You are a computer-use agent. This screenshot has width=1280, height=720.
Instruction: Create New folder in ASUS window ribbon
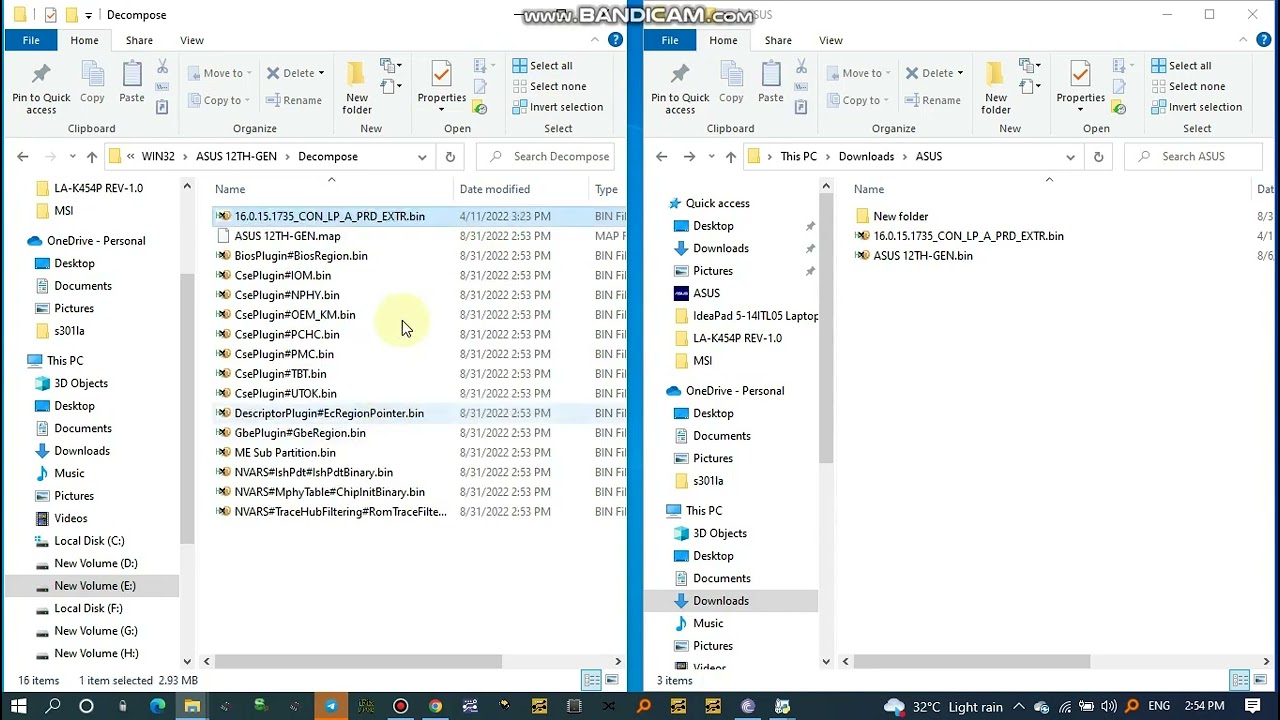(996, 87)
